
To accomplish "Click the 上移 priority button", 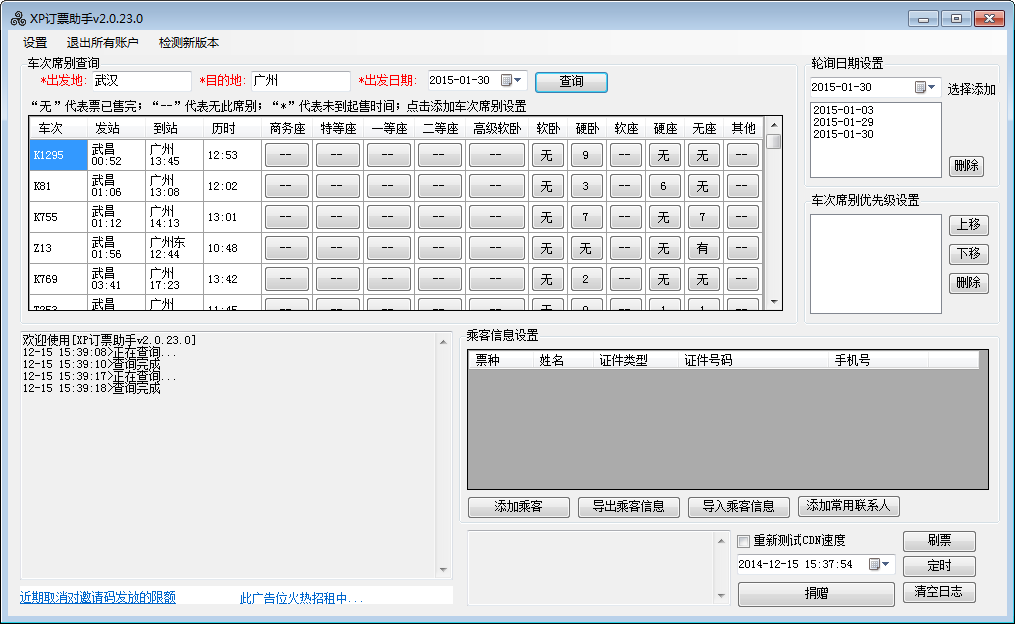I will [968, 225].
